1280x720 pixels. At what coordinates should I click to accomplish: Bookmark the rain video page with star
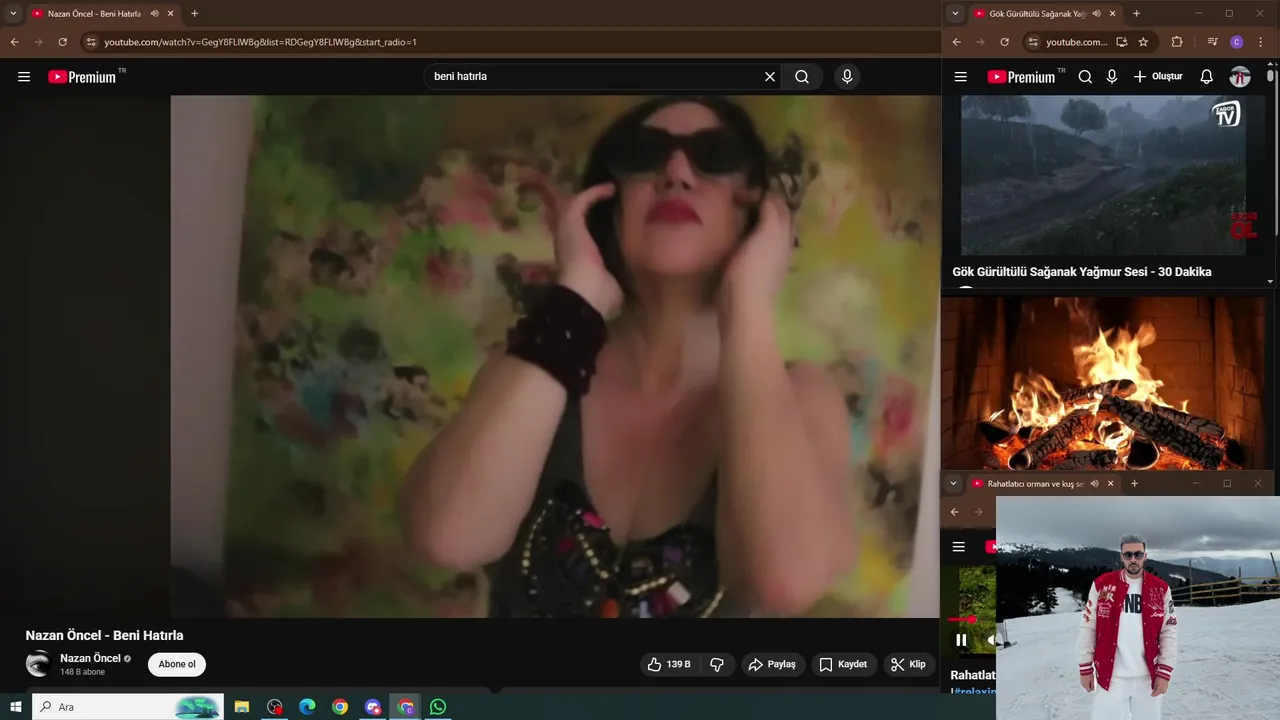[x=1143, y=42]
